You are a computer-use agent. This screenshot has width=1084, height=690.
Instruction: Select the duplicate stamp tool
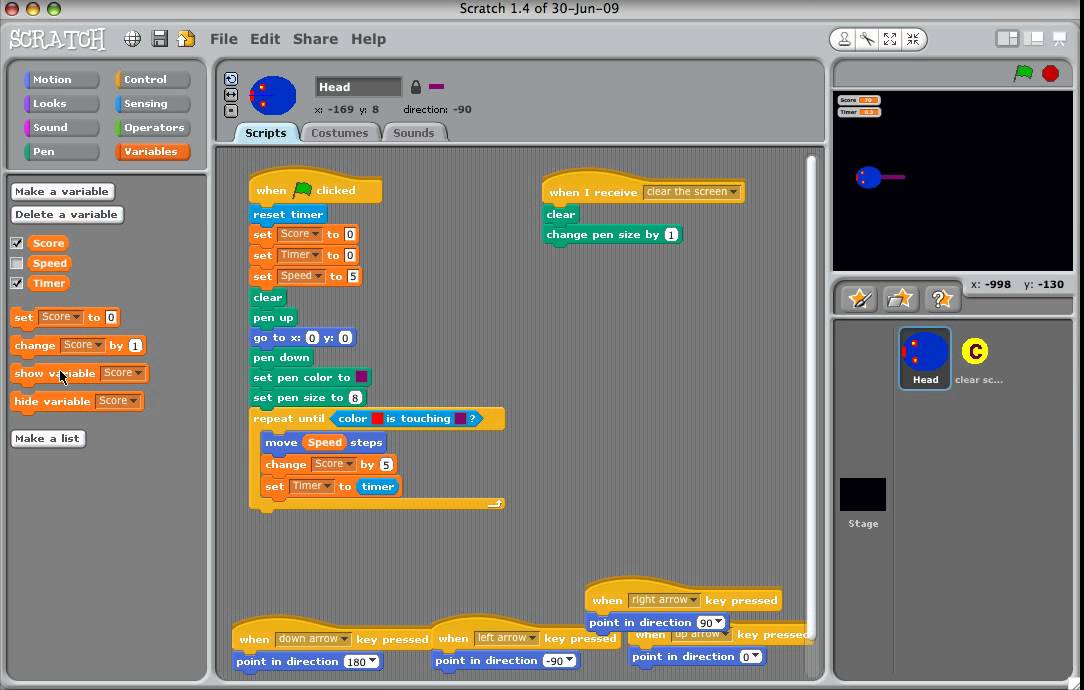[x=844, y=39]
